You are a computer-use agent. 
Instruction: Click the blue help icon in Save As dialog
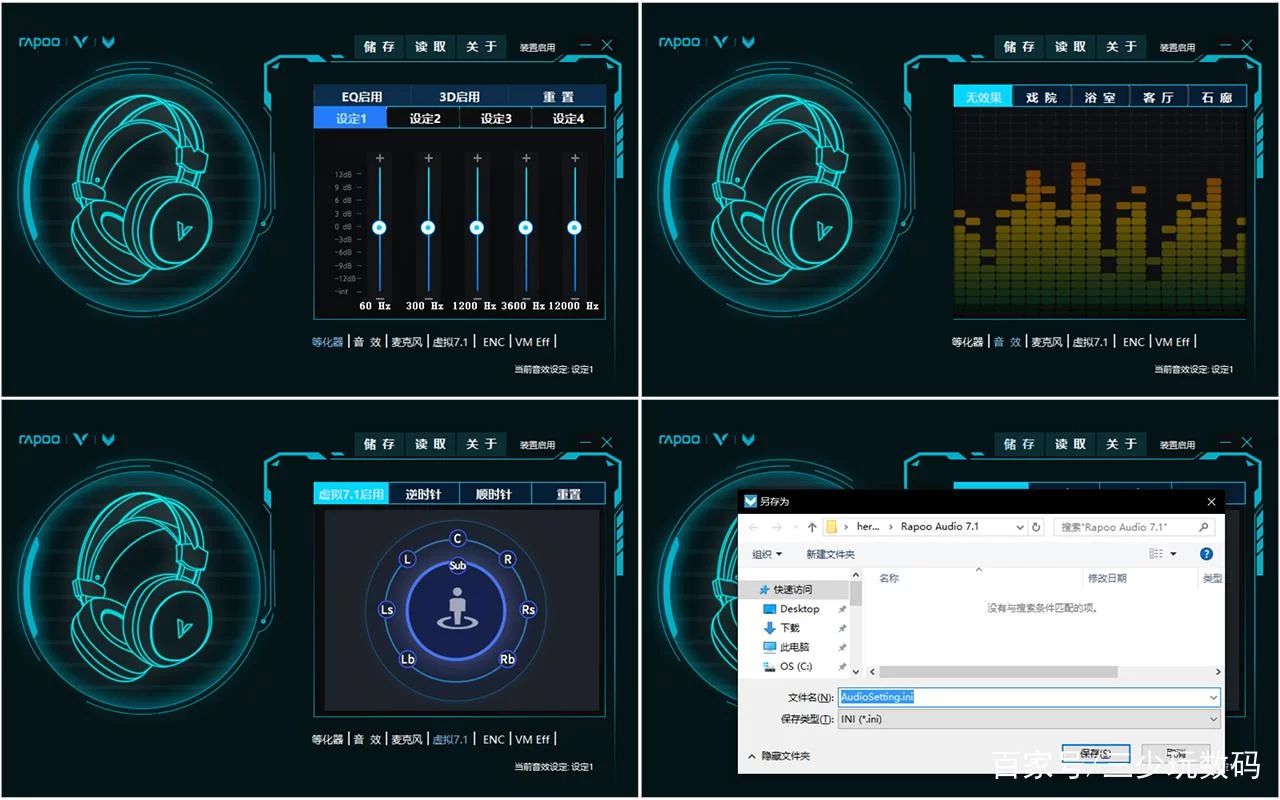tap(1206, 554)
